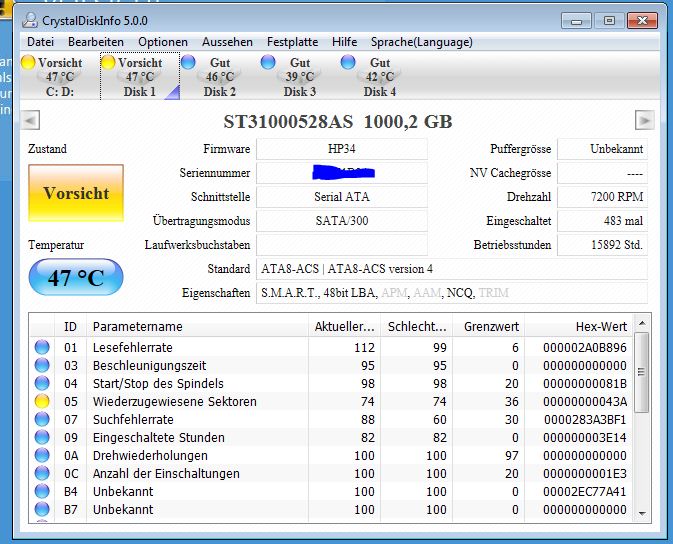Go to next disk with right arrow
The width and height of the screenshot is (673, 544).
tap(645, 120)
